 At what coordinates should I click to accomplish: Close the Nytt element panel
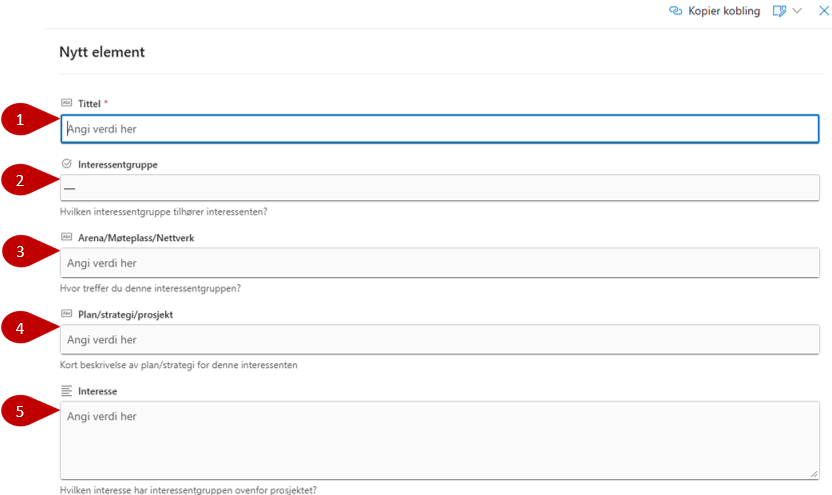pyautogui.click(x=823, y=11)
